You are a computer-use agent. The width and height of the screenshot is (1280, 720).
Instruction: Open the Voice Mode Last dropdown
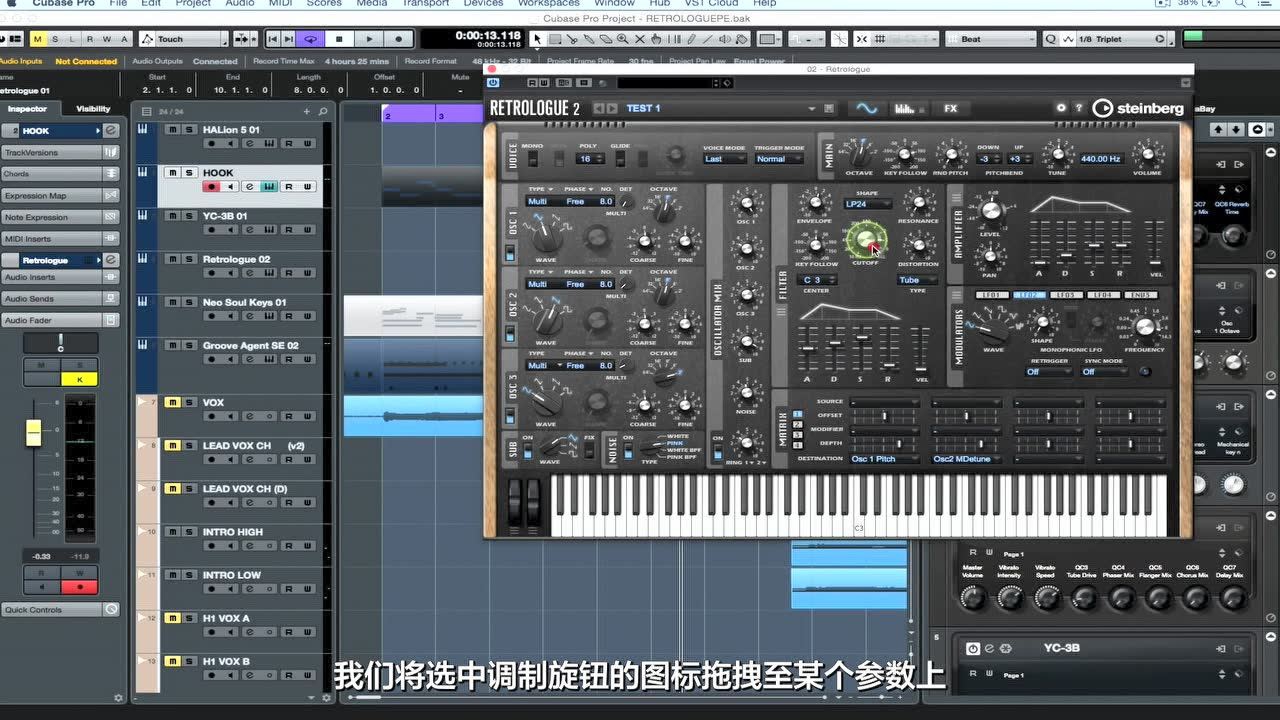click(x=724, y=159)
